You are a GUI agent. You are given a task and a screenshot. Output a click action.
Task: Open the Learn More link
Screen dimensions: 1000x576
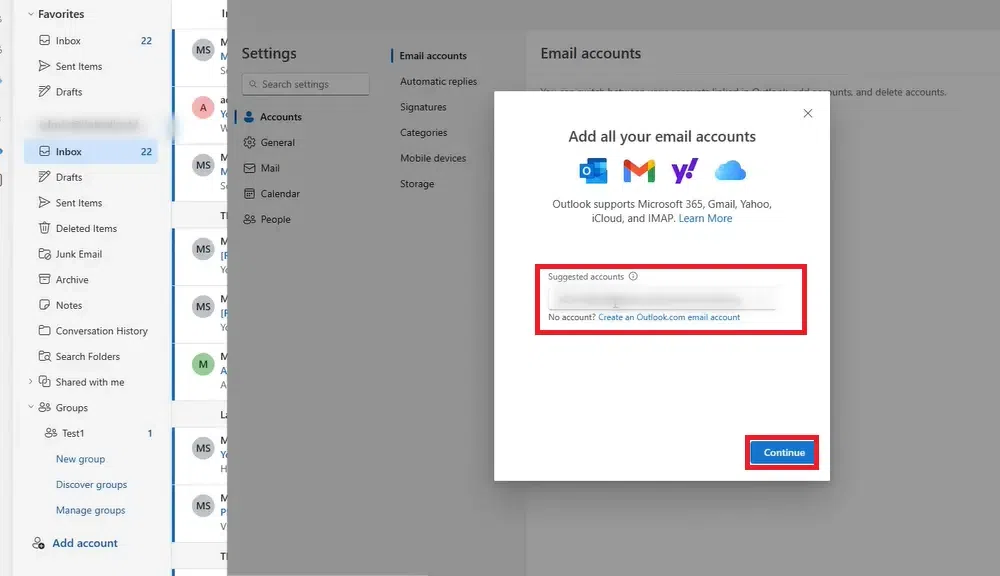point(705,218)
